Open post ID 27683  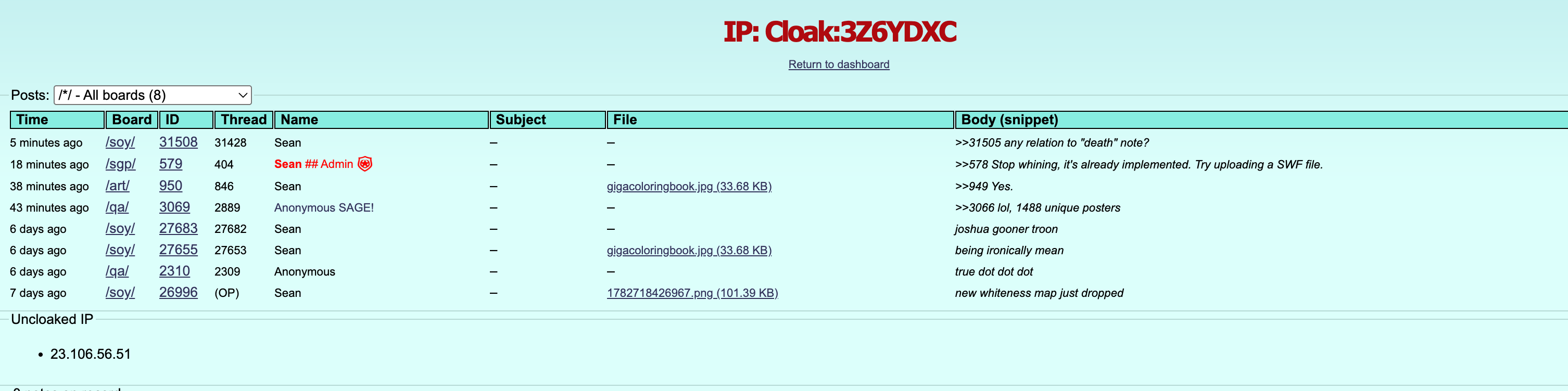(179, 229)
